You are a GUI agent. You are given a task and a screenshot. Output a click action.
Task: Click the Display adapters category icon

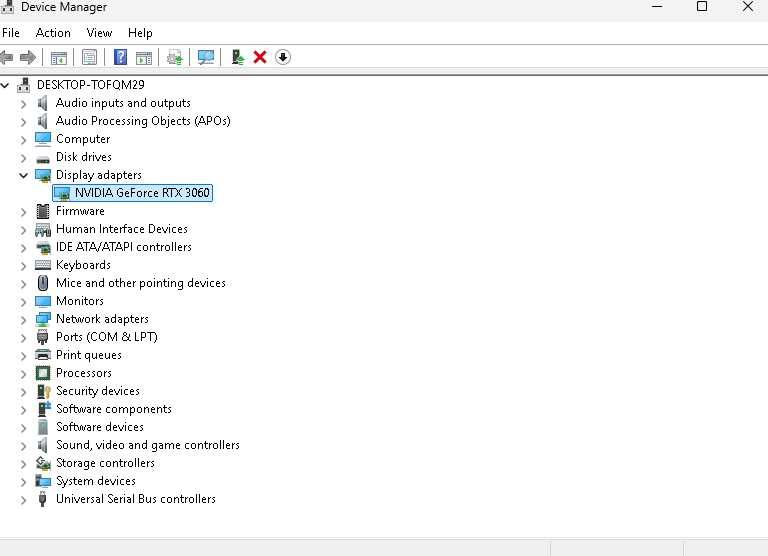coord(43,175)
